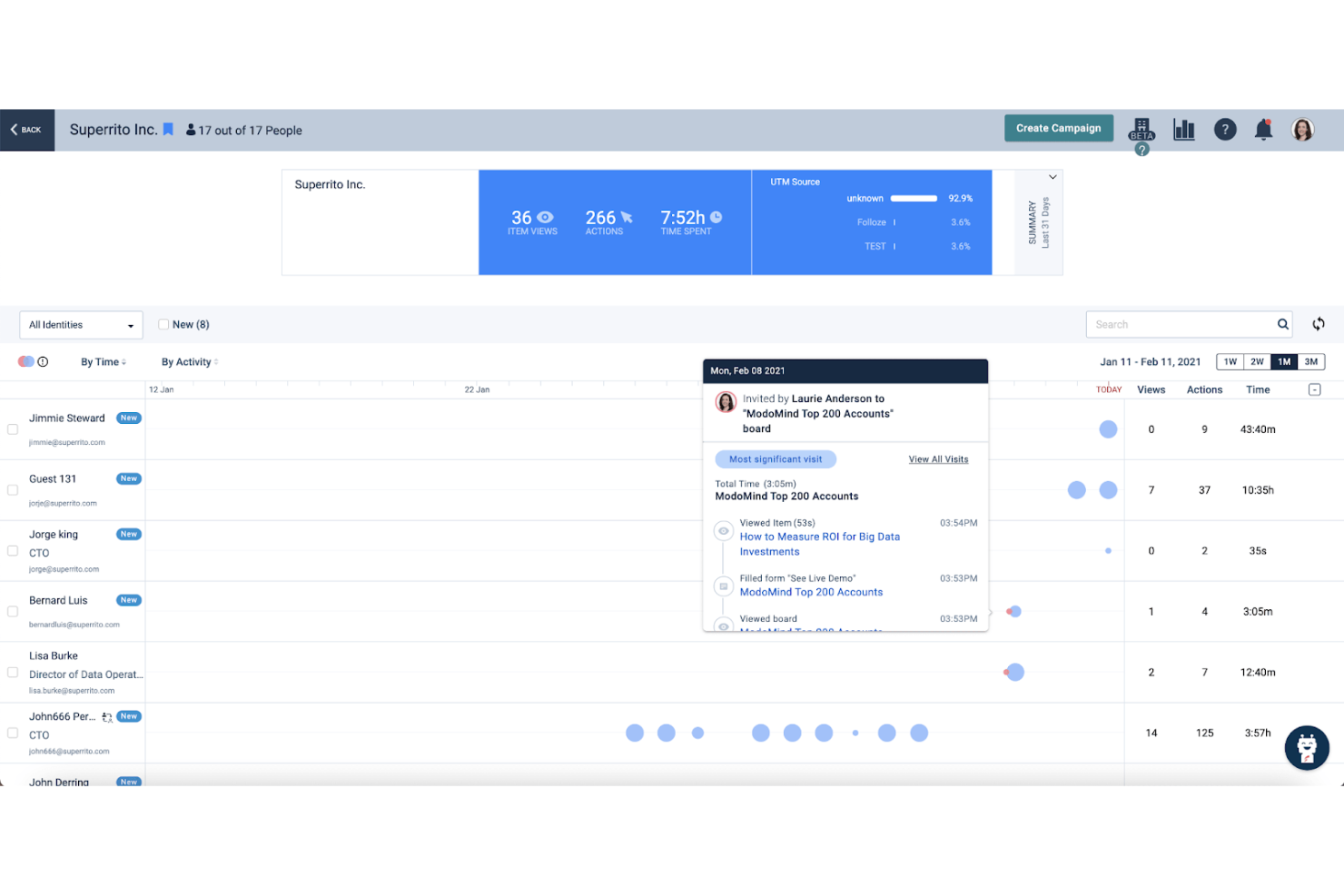The width and height of the screenshot is (1344, 896).
Task: Open the user profile avatar in header
Action: [1302, 130]
